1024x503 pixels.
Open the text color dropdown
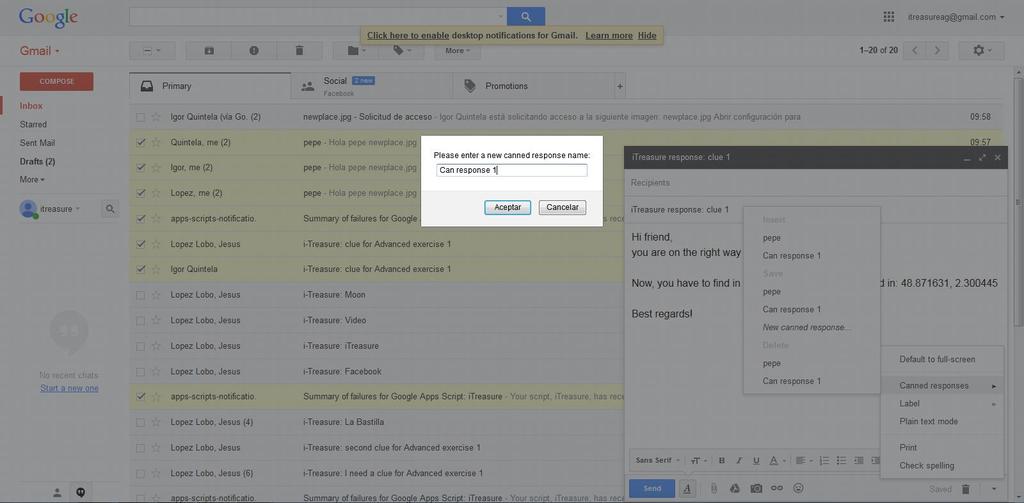coord(776,461)
